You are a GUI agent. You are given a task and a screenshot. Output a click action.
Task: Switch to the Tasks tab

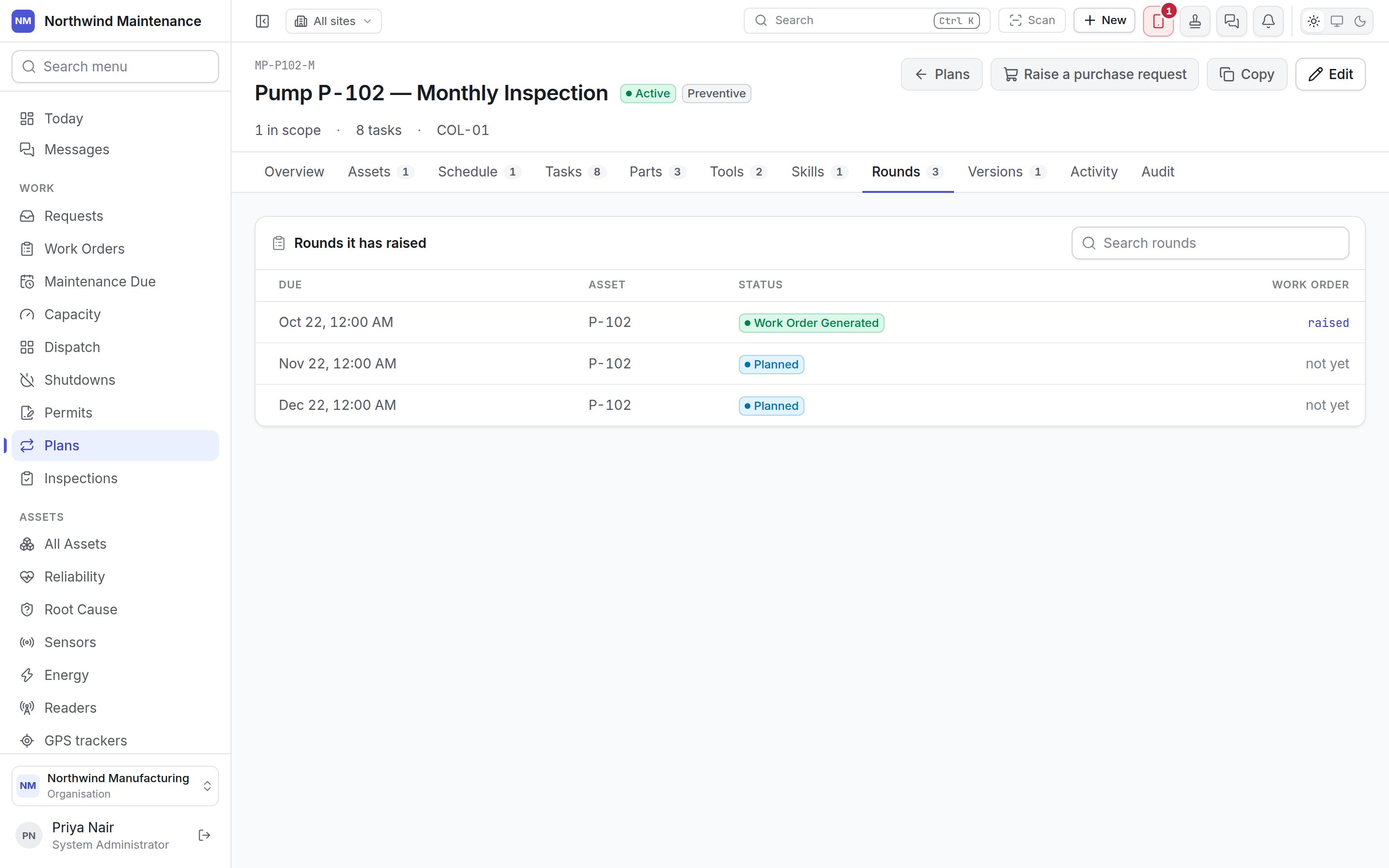[575, 172]
